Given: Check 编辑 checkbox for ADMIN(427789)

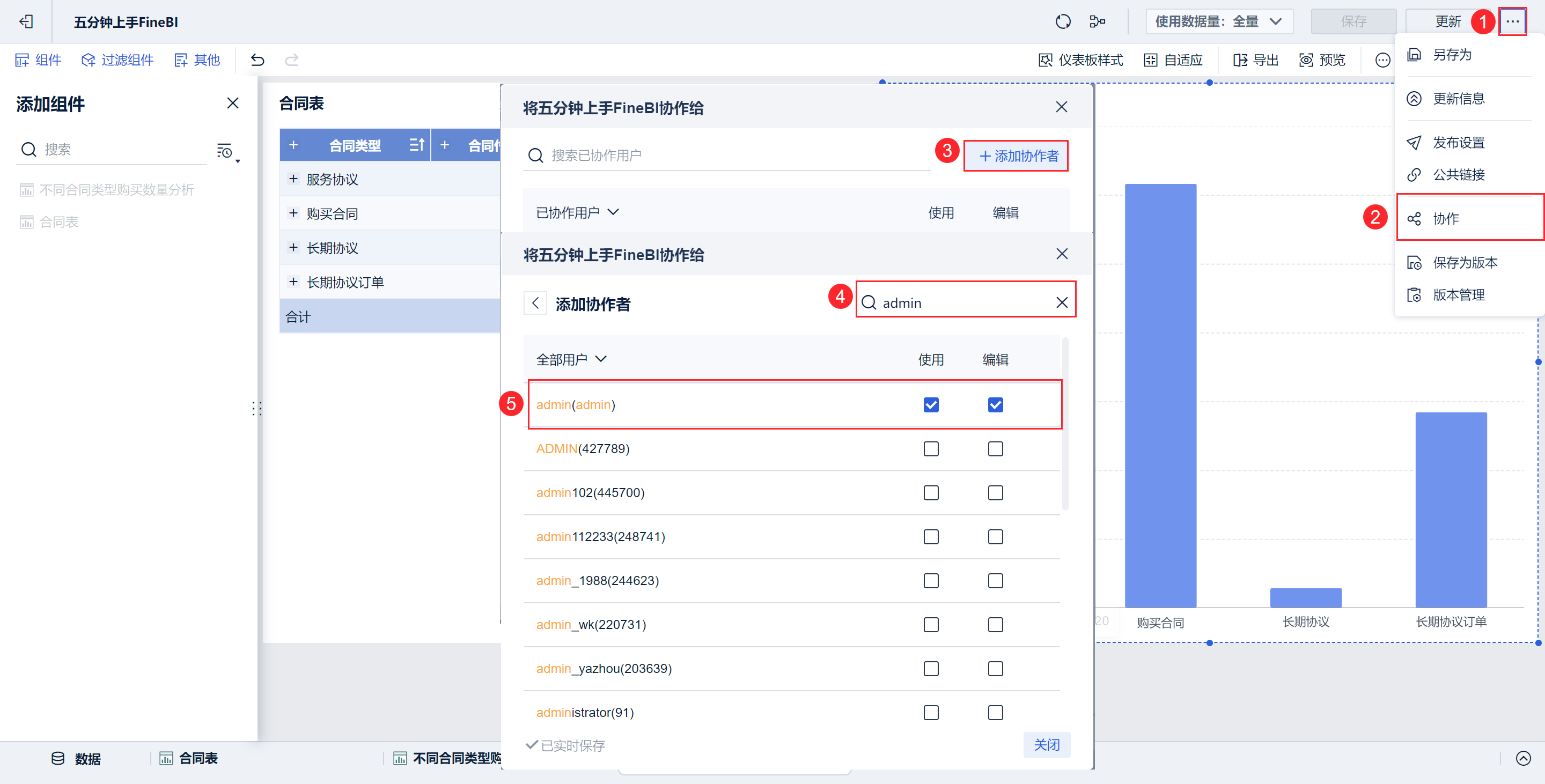Looking at the screenshot, I should tap(995, 449).
